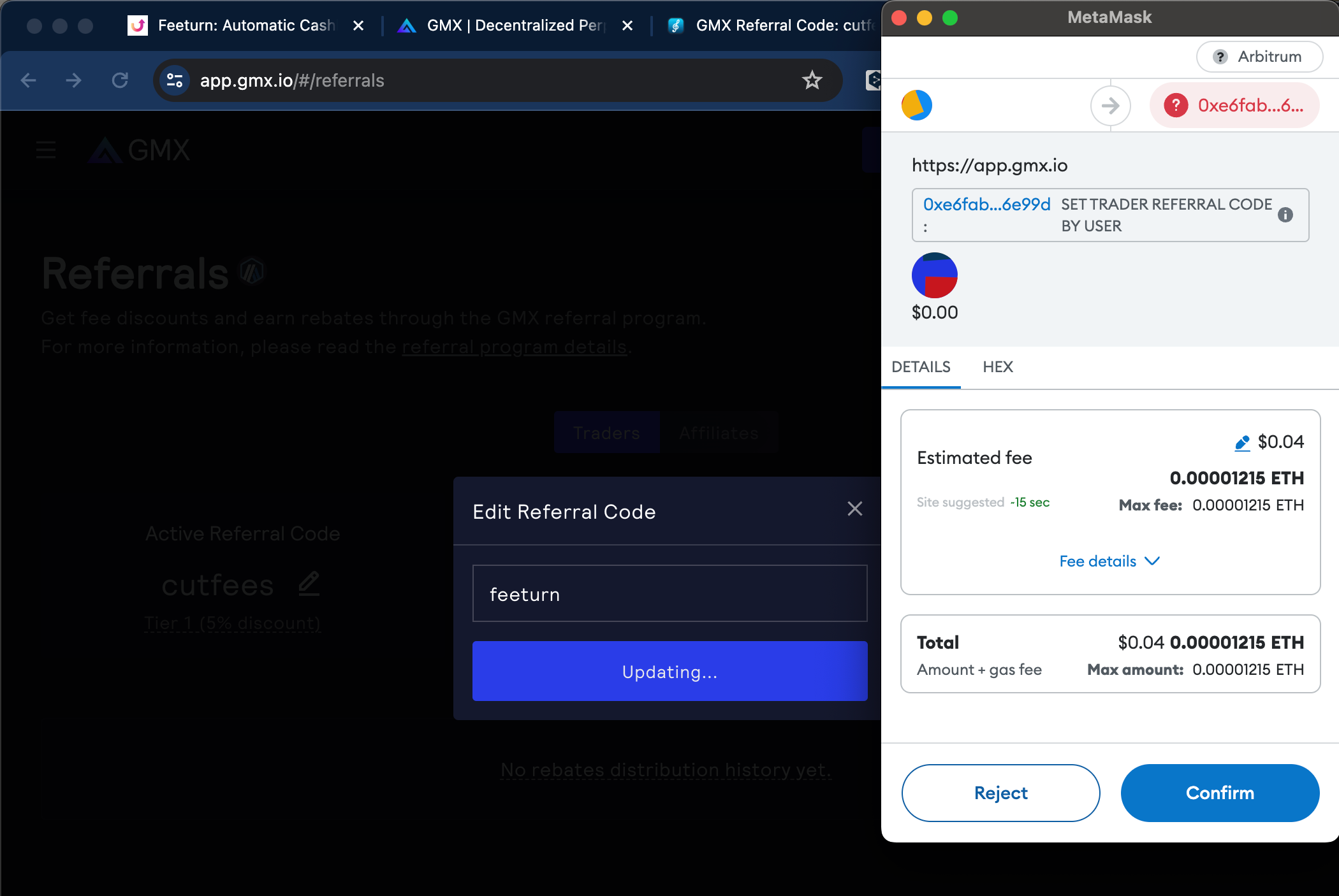1339x896 pixels.
Task: Click the recipient address 0xe6fab pill
Action: (1234, 105)
